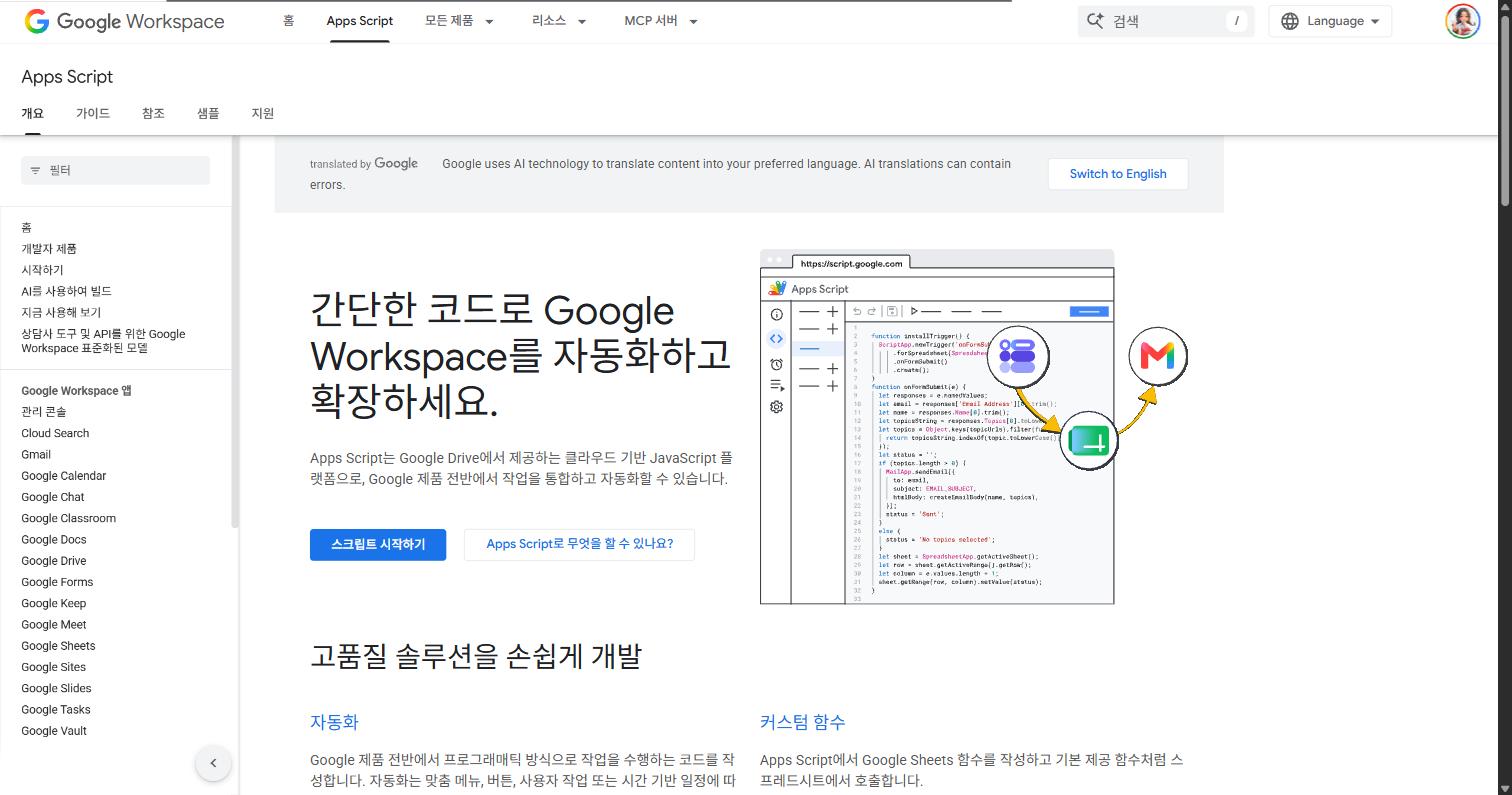
Task: Click the Google Workspace logo
Action: coord(124,21)
